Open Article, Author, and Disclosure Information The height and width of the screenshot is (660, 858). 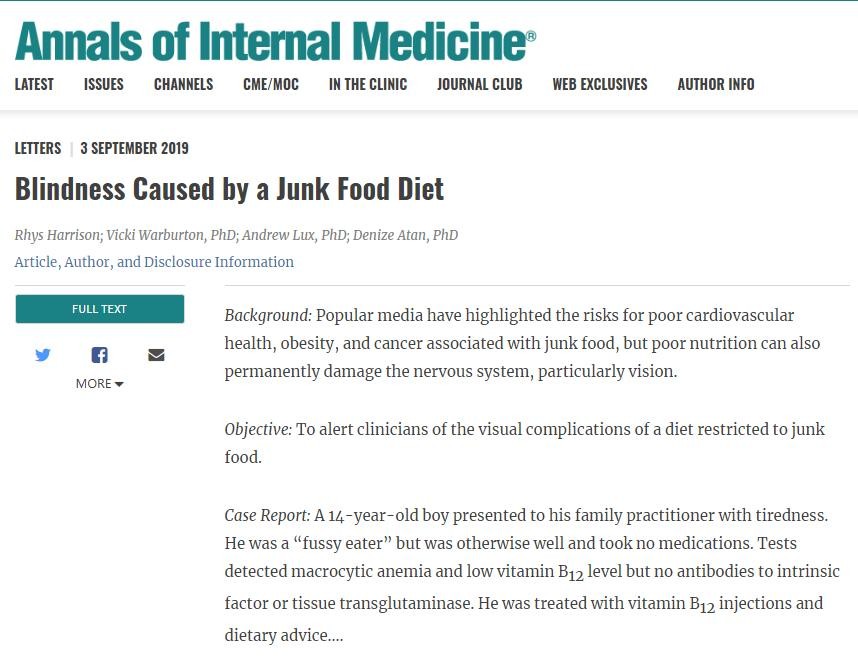coord(154,262)
